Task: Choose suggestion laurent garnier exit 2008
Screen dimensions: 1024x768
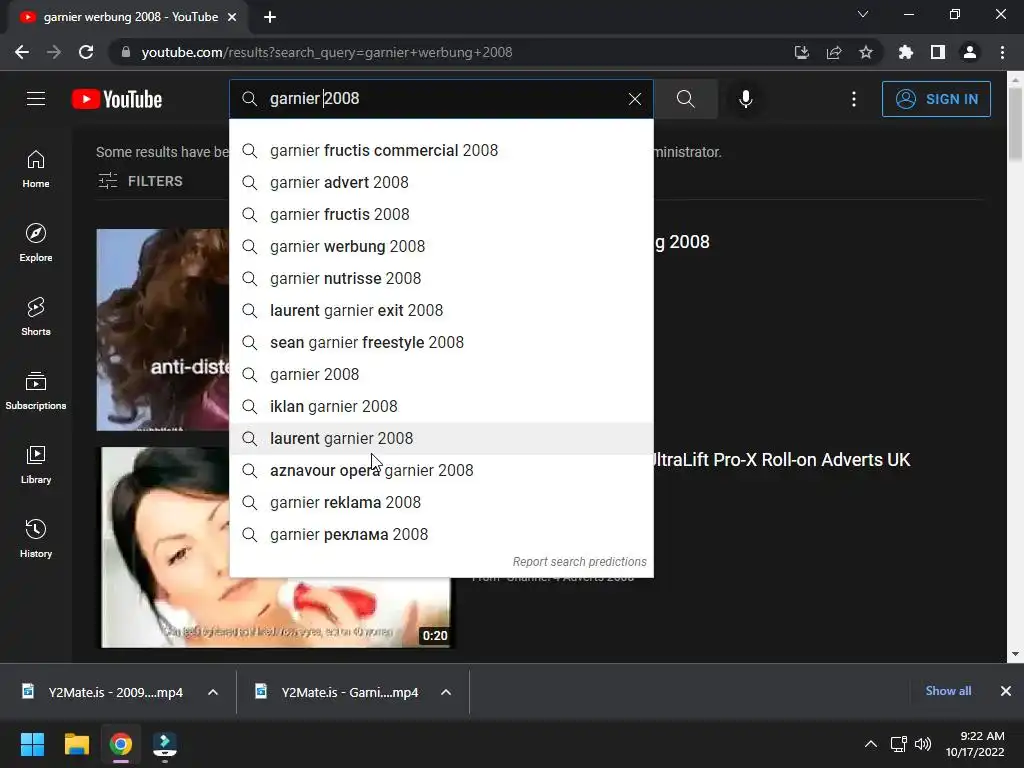Action: pos(441,310)
